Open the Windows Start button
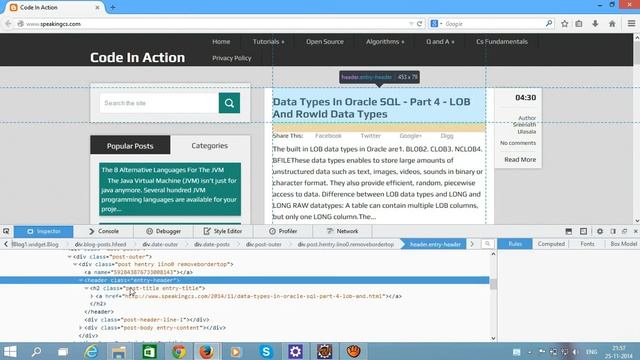 pyautogui.click(x=10, y=351)
